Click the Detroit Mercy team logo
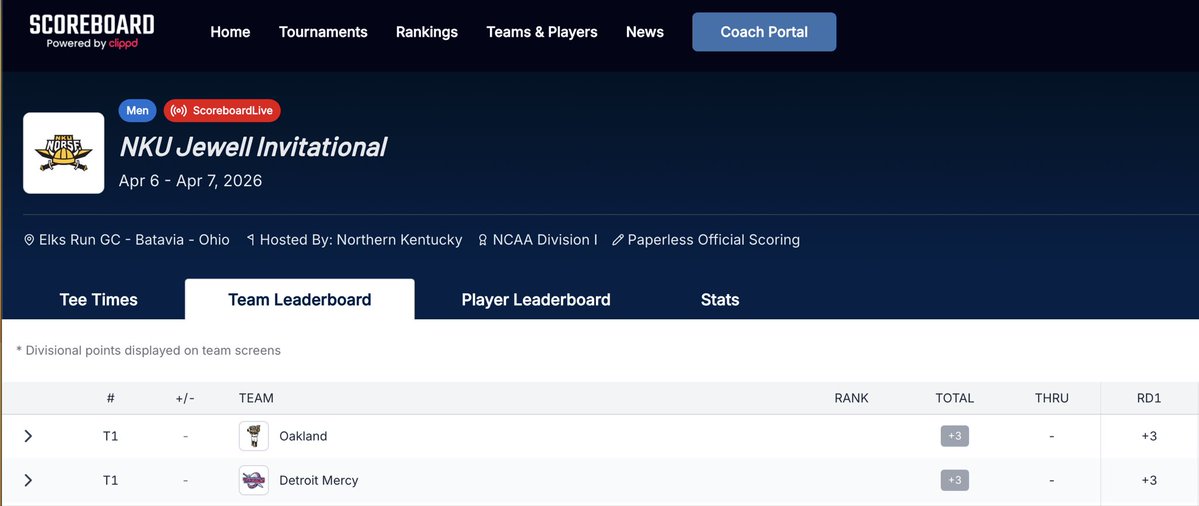 click(x=254, y=480)
